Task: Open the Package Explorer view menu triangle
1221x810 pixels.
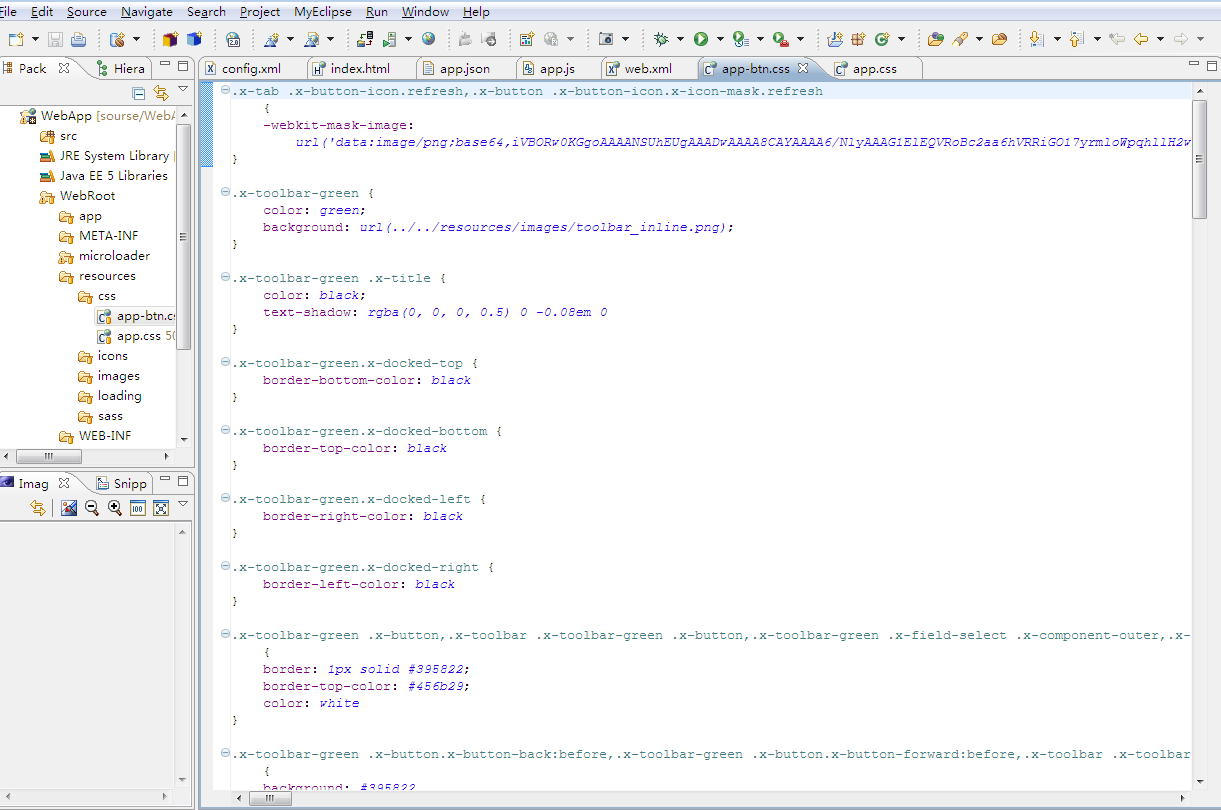Action: 183,91
